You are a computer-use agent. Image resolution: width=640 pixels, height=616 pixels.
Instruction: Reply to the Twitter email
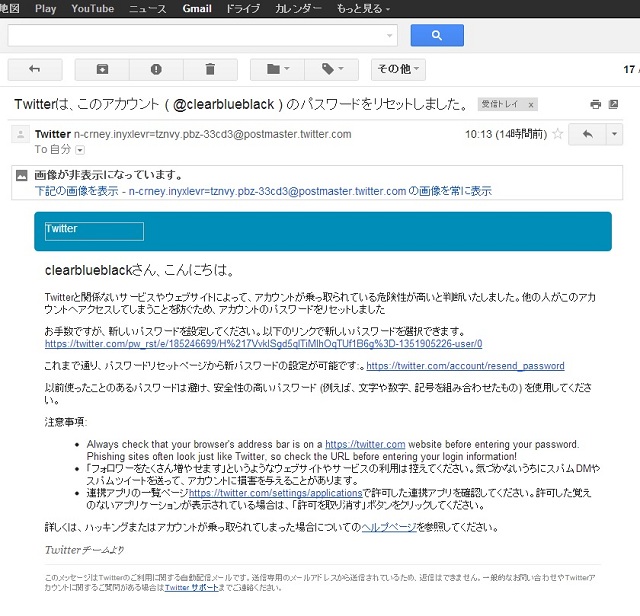tap(587, 134)
